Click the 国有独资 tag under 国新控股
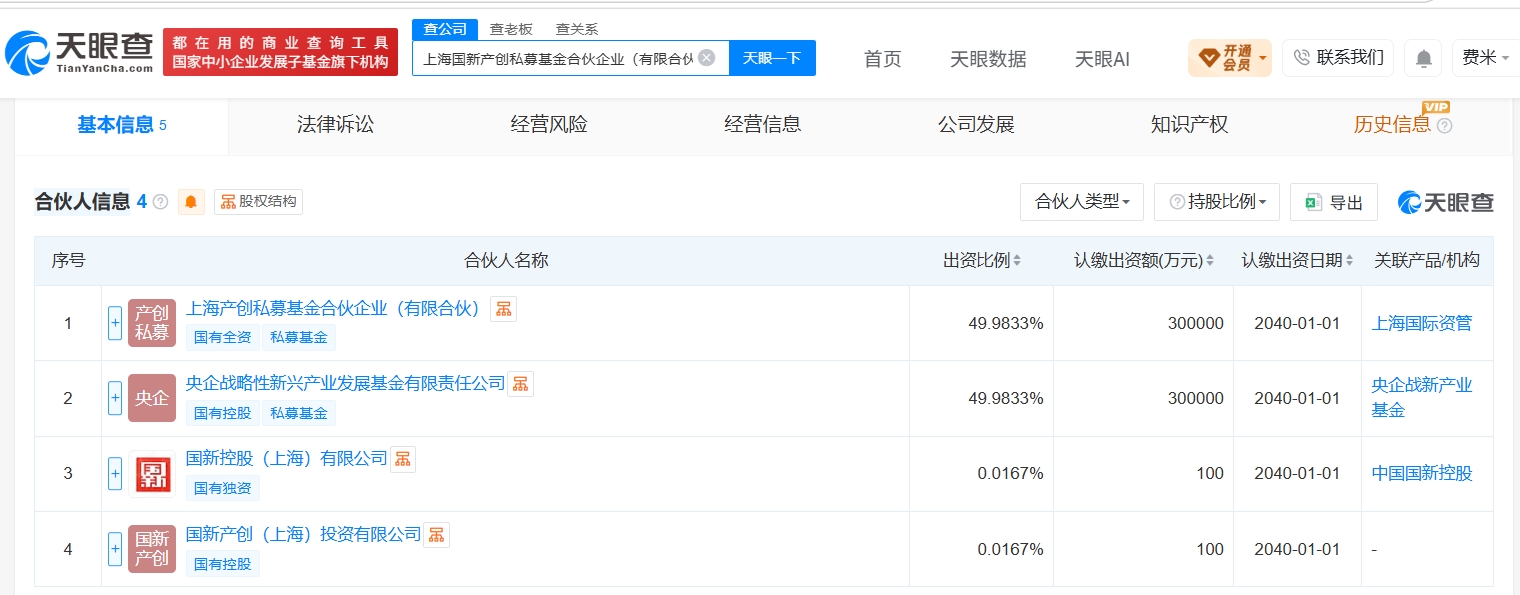 click(223, 488)
